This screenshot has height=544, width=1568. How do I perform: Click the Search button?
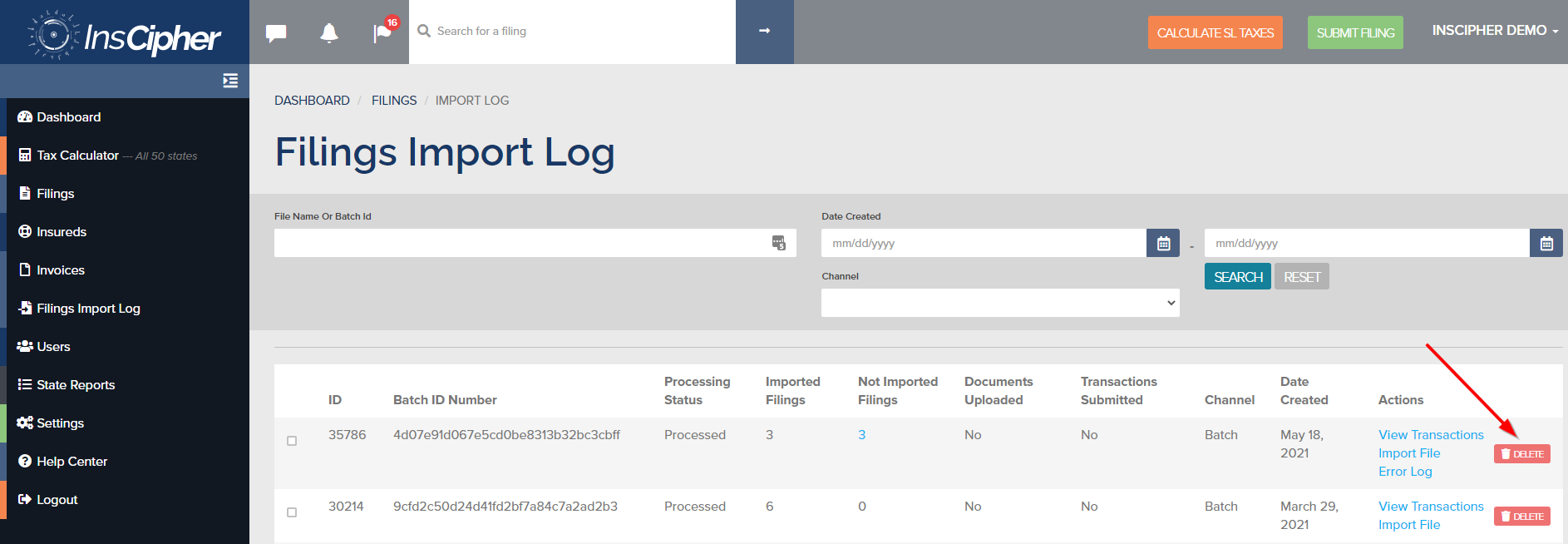tap(1238, 276)
